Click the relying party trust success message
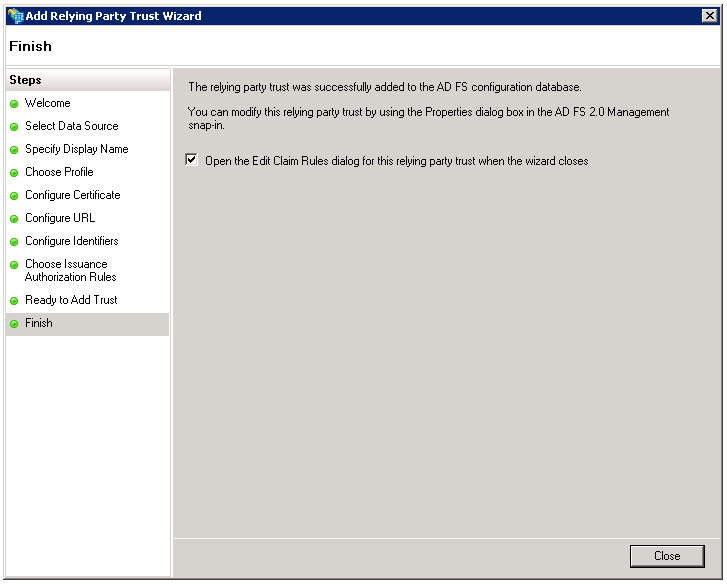Screen dimensions: 727x584 pyautogui.click(x=385, y=88)
